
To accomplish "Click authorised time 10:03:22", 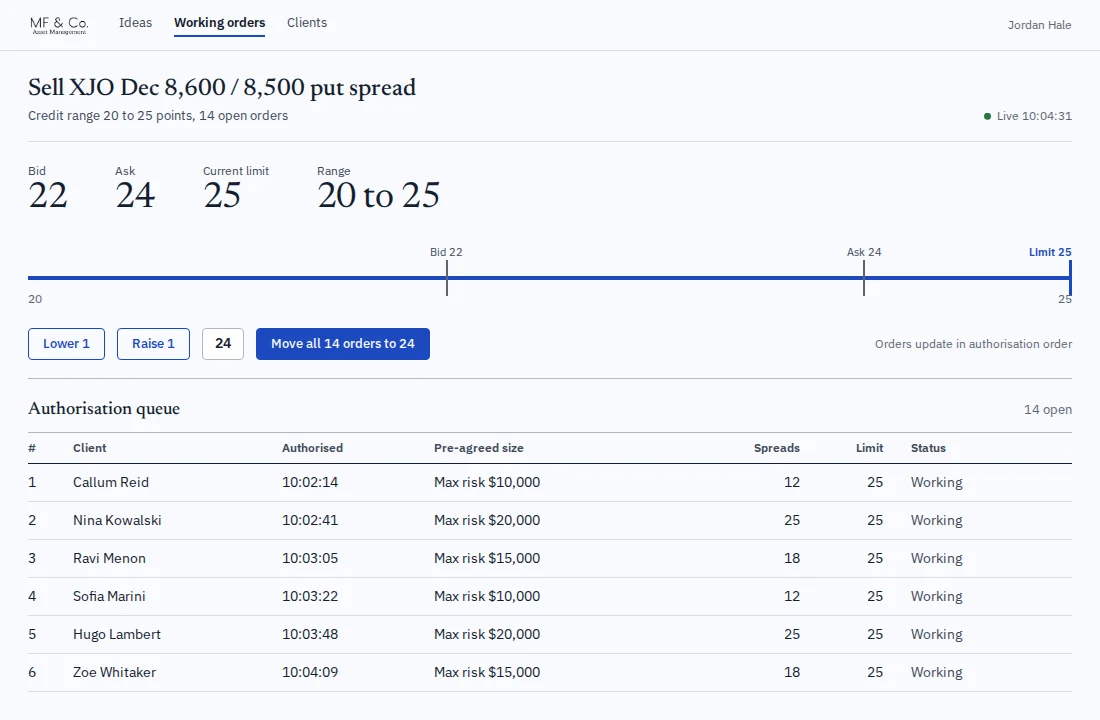I will [x=310, y=596].
